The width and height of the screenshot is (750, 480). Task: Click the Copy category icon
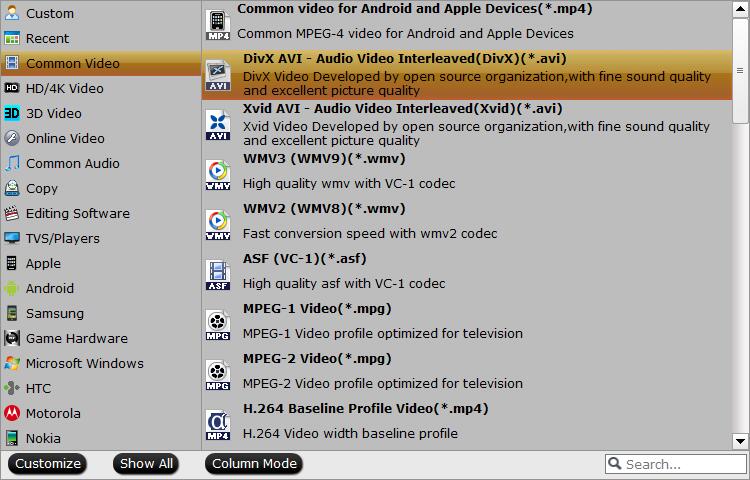(x=12, y=188)
